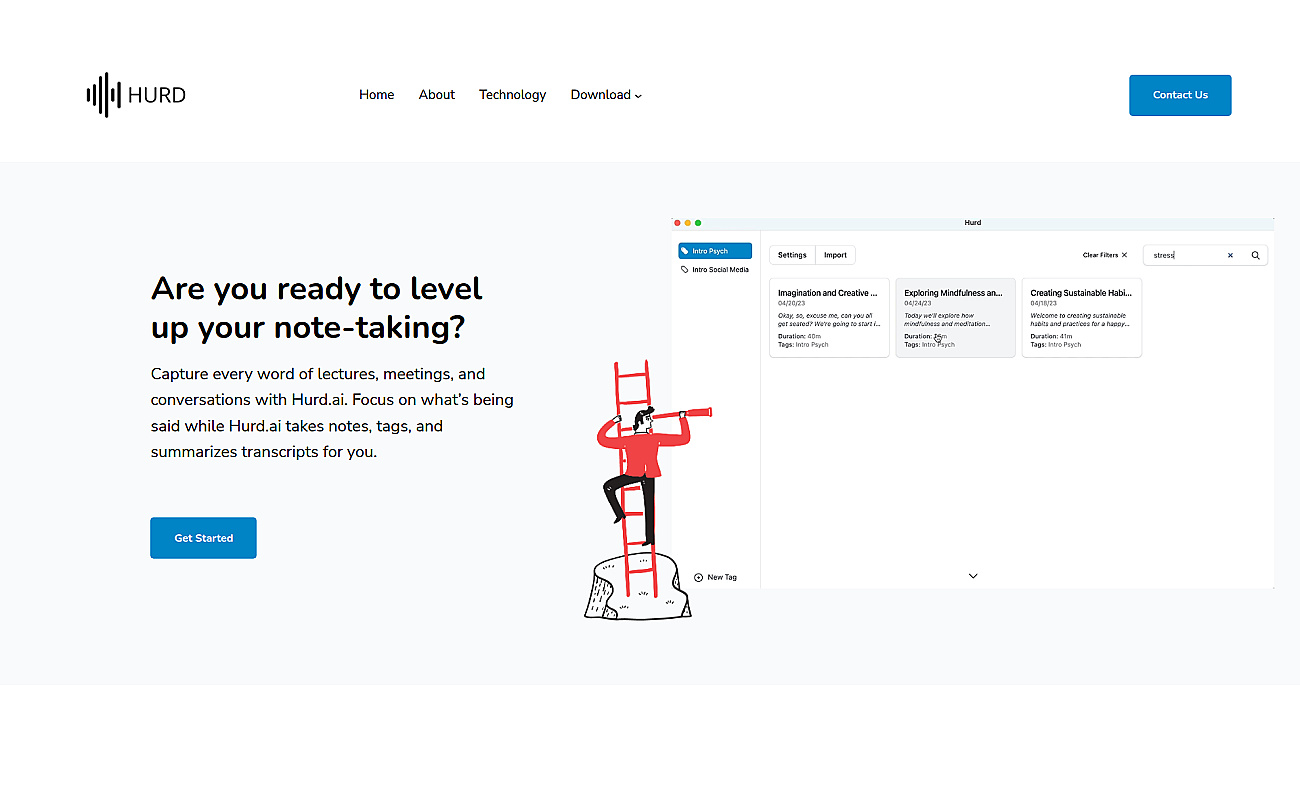Click the red close dot of Hurd window

tap(677, 222)
